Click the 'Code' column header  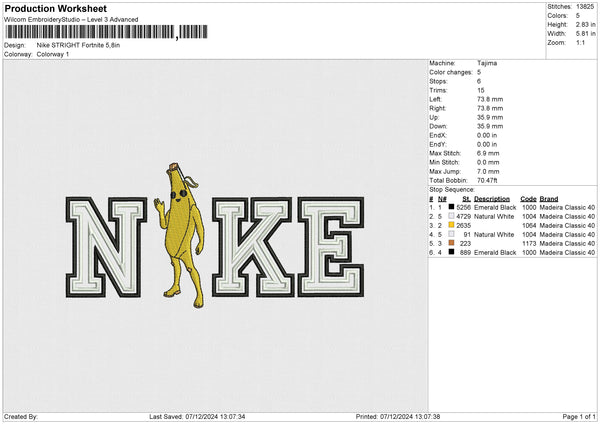click(x=528, y=199)
